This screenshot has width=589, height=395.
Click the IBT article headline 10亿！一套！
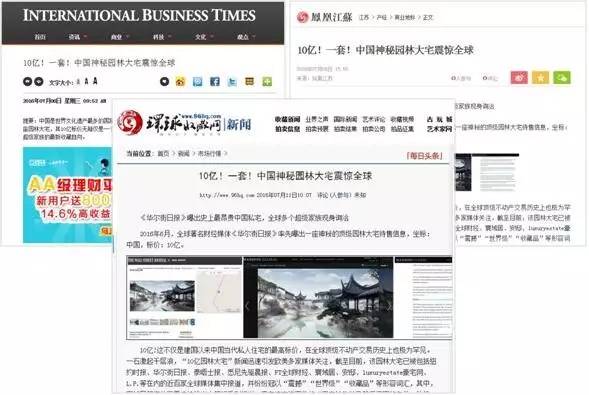click(99, 63)
